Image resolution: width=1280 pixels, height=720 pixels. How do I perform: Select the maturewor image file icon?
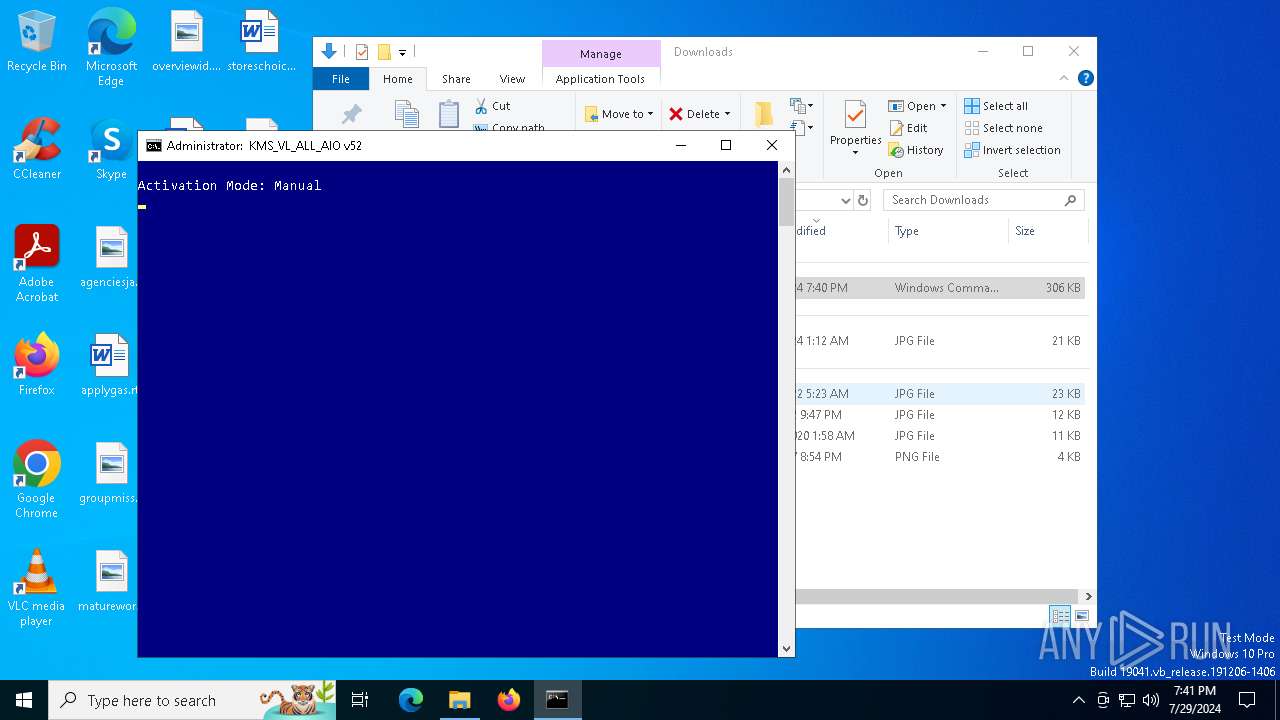pos(111,581)
